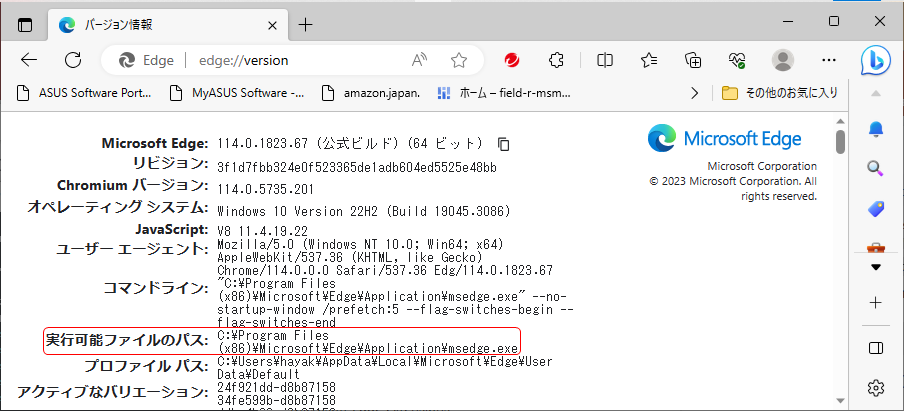
Task: Open a new tab with plus button
Action: [x=305, y=24]
